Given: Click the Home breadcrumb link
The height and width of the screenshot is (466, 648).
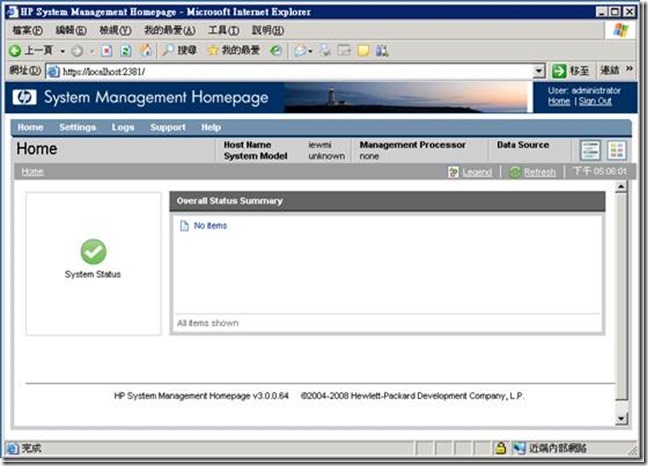Looking at the screenshot, I should 32,171.
